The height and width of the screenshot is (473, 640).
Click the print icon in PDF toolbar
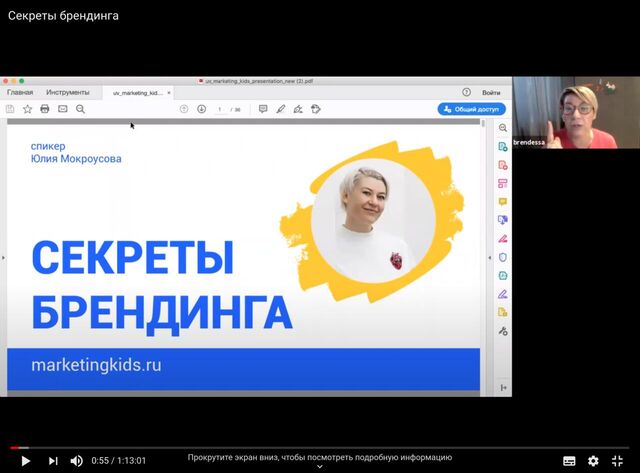tap(45, 109)
